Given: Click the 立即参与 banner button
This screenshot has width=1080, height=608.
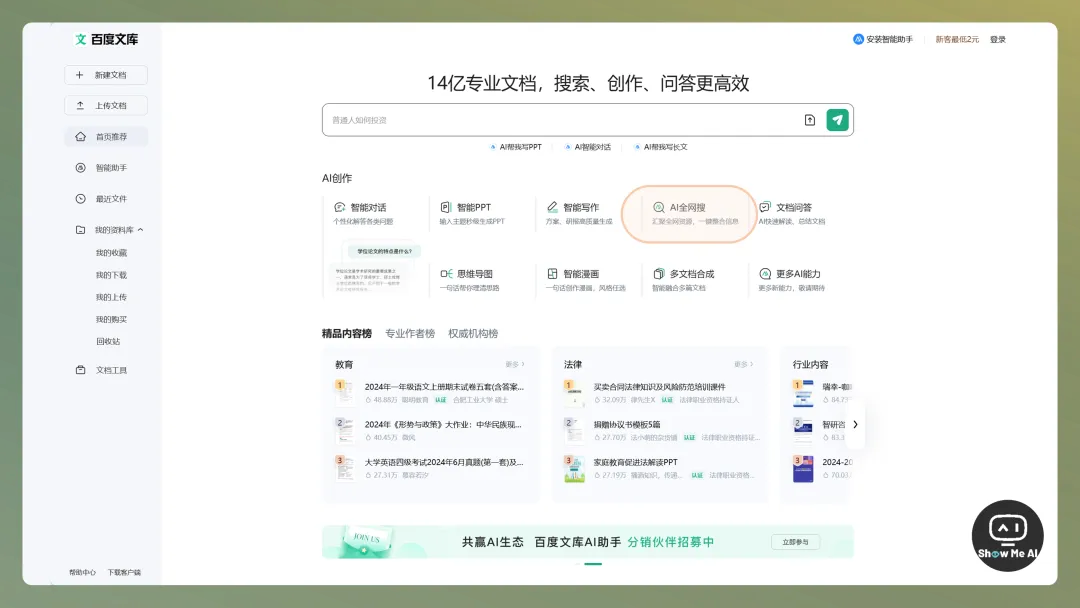Looking at the screenshot, I should click(x=795, y=542).
